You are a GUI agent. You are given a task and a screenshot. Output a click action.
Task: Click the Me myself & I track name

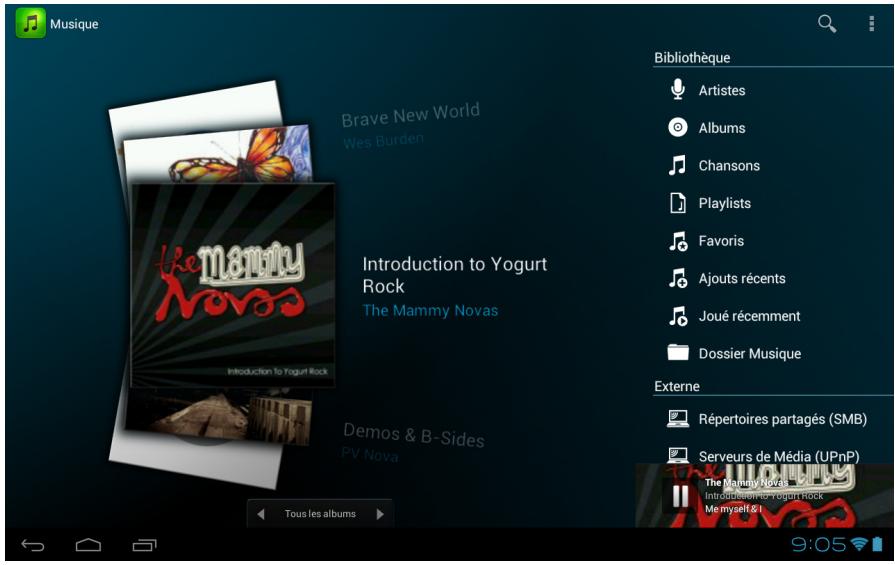pyautogui.click(x=733, y=508)
